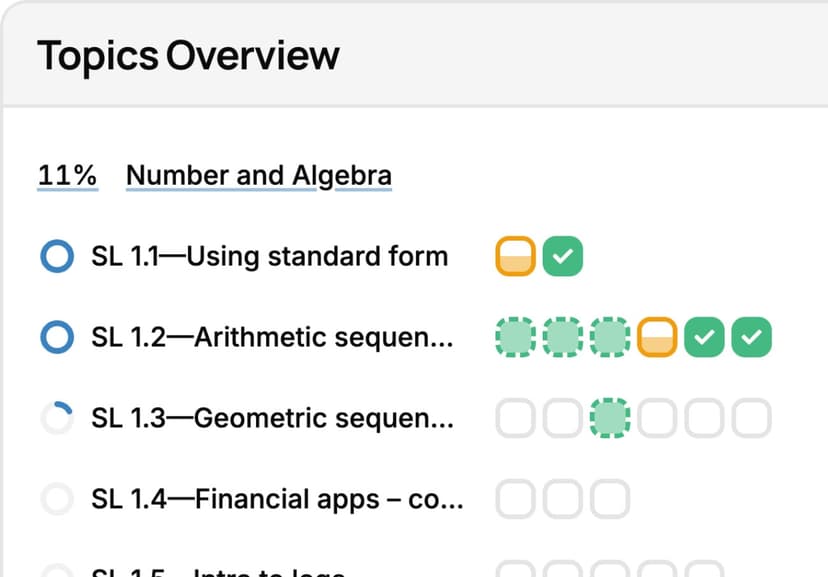The image size is (828, 577).
Task: Select the dashed green badge in SL 1.3 row
Action: coord(609,418)
